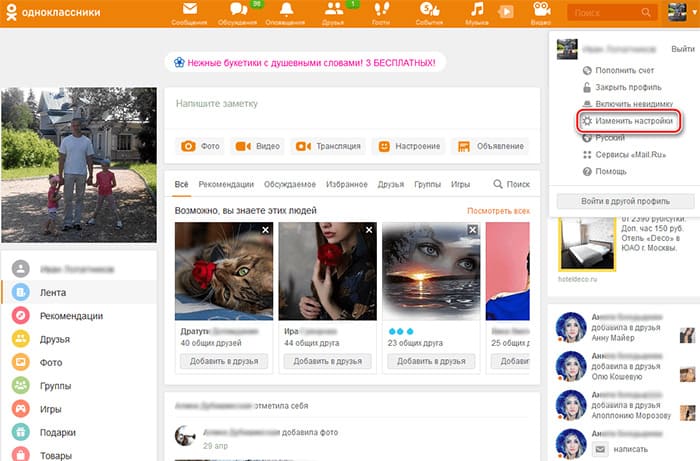Switch to Друзья feed tab
The width and height of the screenshot is (700, 461).
(x=391, y=184)
